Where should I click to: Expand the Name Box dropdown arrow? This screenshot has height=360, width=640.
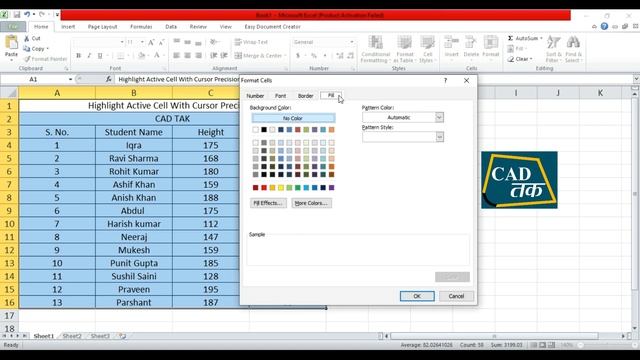pos(70,79)
